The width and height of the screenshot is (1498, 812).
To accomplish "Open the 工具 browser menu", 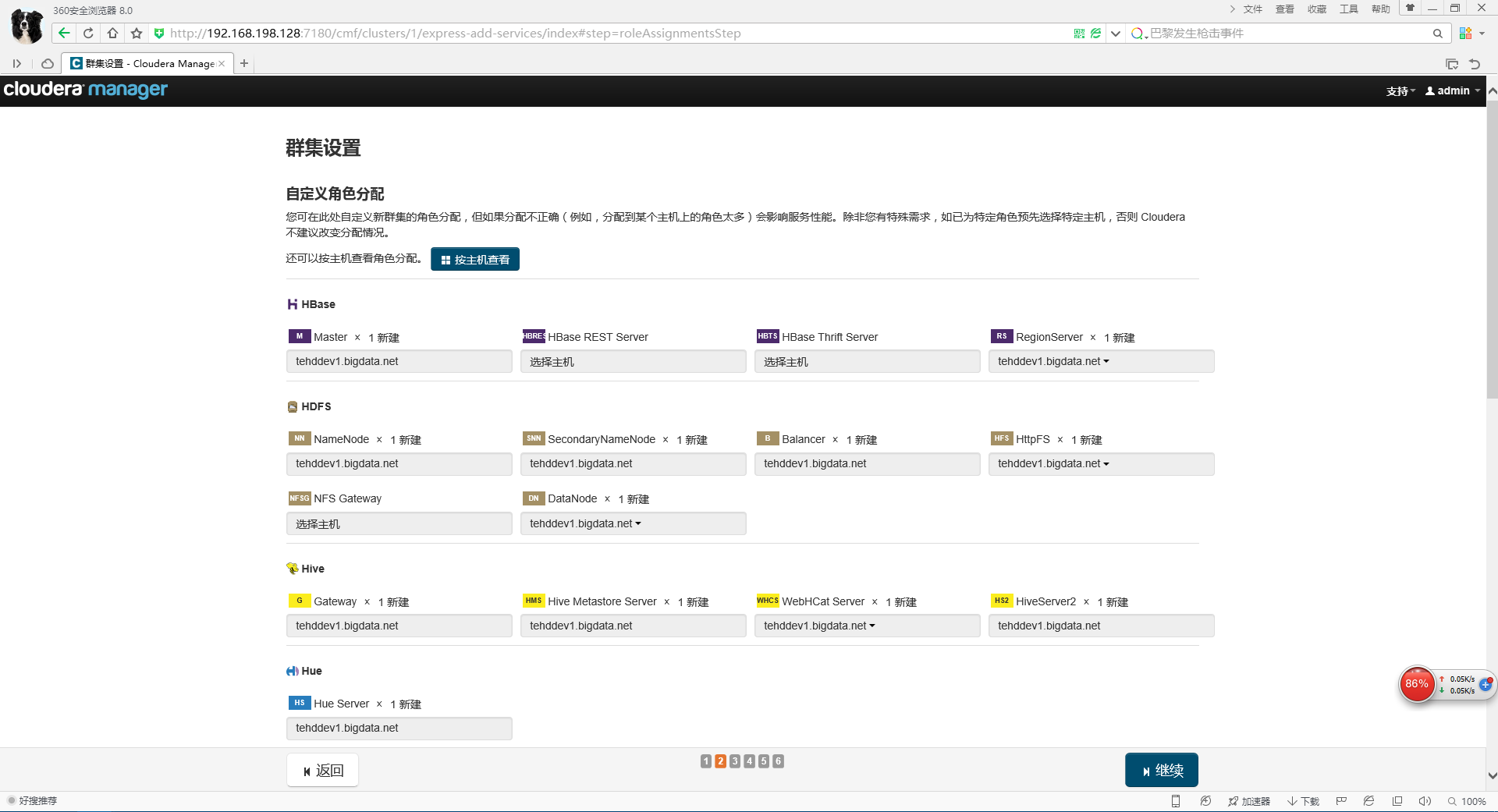I will (x=1349, y=9).
